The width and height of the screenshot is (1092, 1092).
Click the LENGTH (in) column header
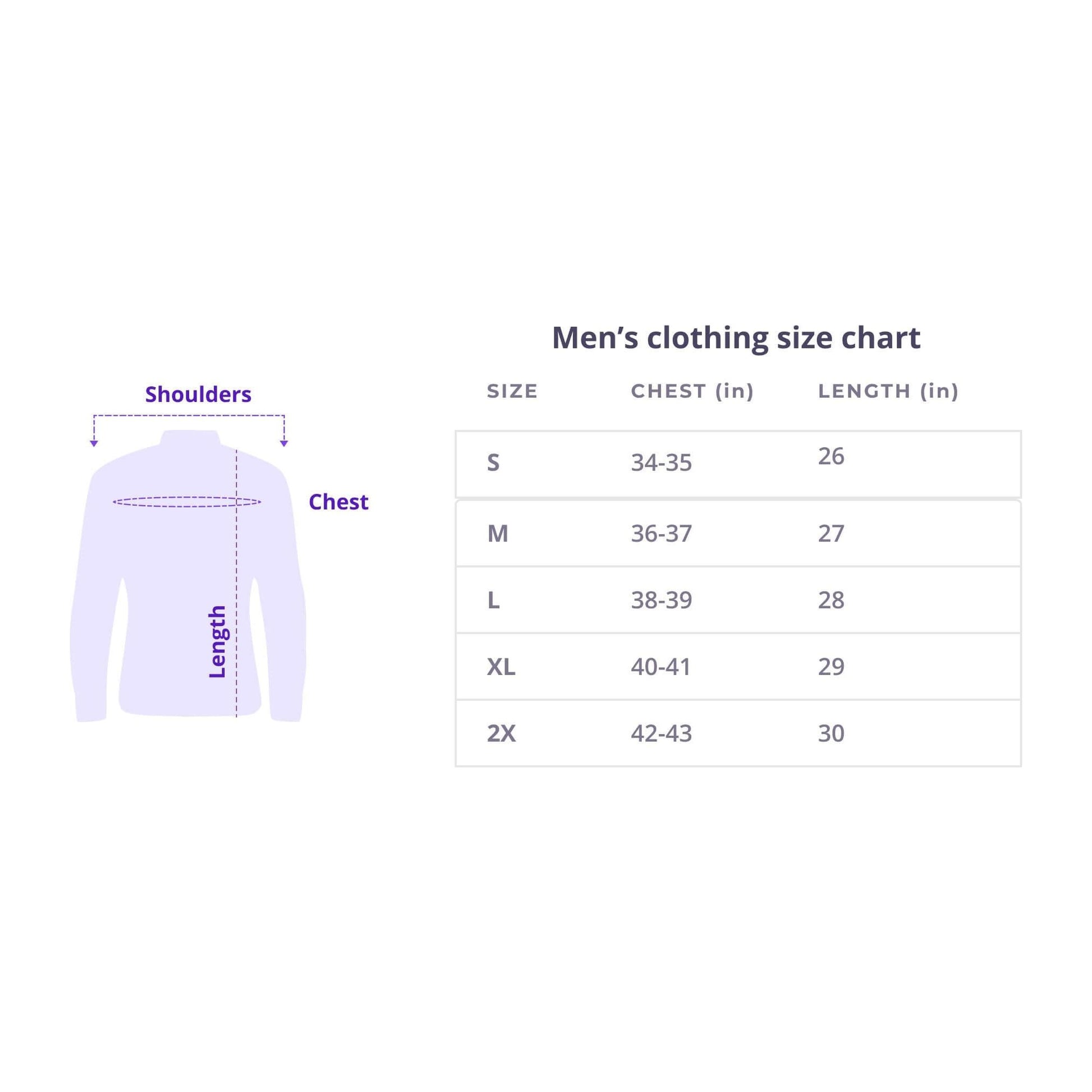tap(888, 391)
